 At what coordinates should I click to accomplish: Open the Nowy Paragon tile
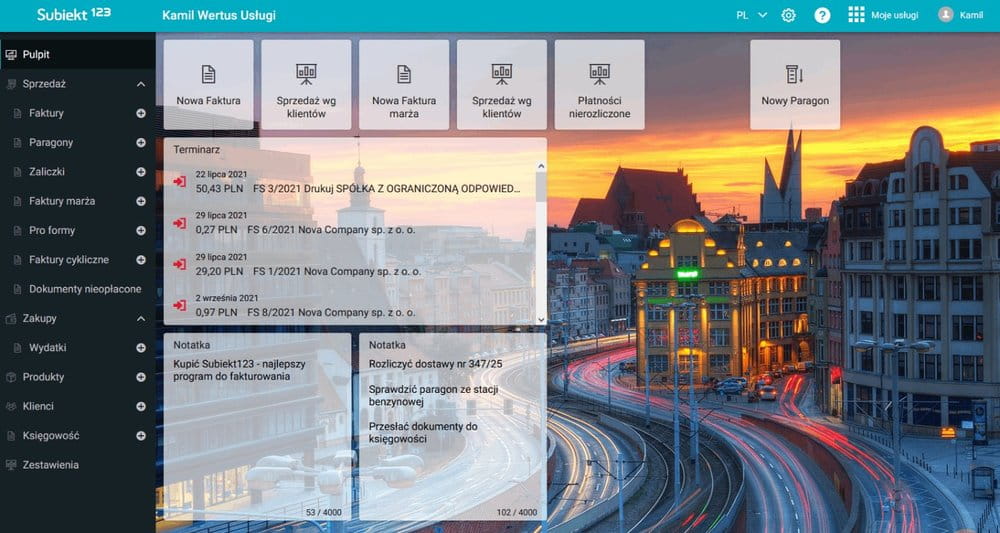point(795,85)
